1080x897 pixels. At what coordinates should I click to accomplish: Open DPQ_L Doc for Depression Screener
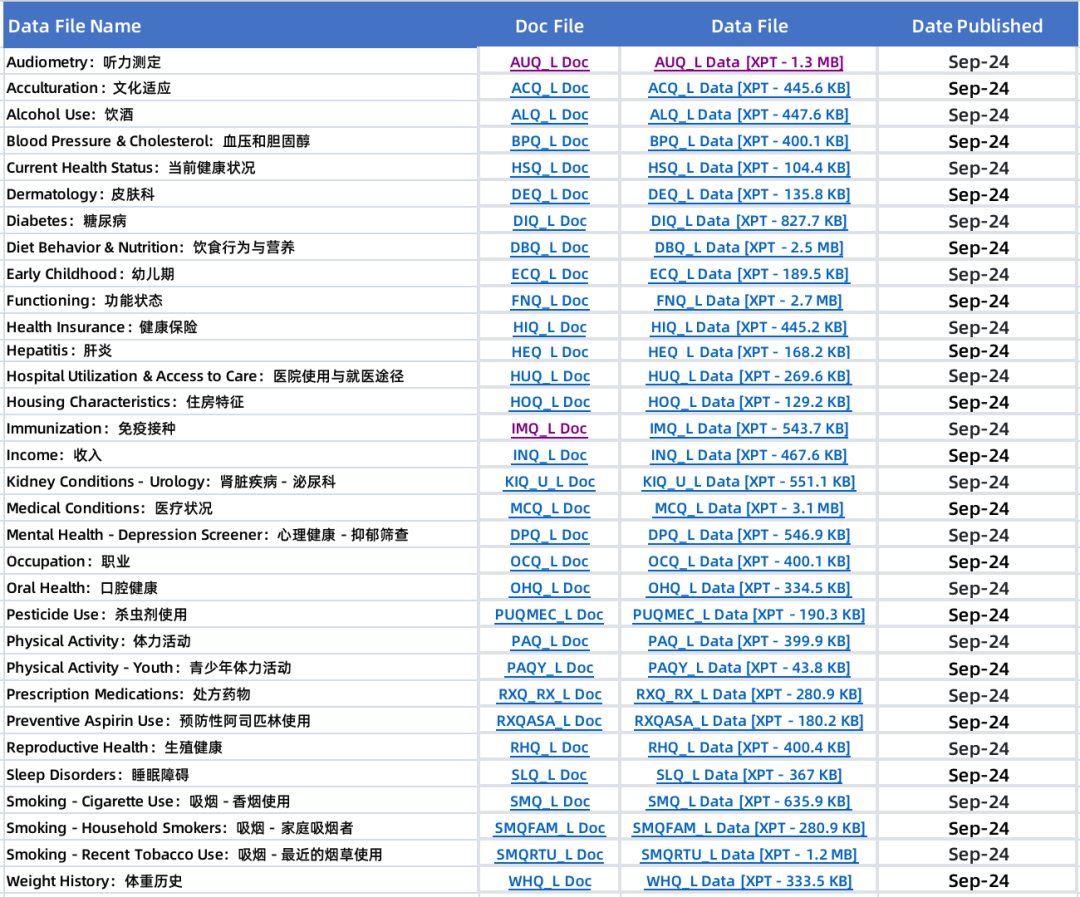550,535
